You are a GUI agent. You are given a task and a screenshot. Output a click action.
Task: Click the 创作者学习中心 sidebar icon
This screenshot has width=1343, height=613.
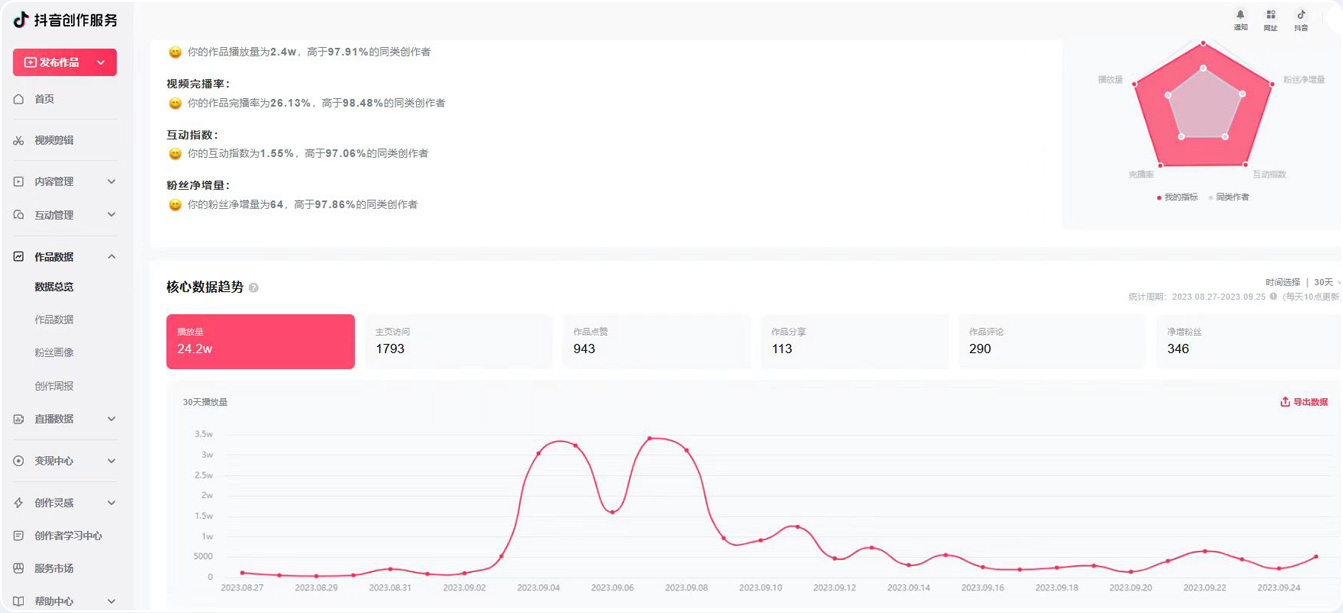coord(19,536)
